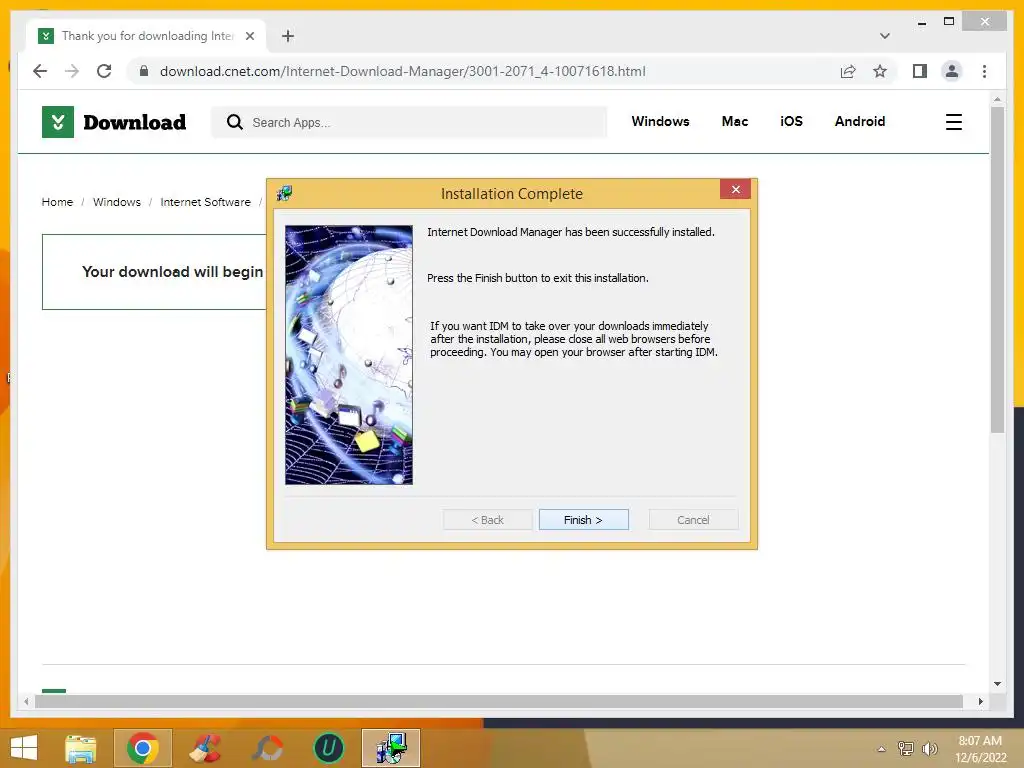Go forward in Chrome browser
The image size is (1024, 768).
(x=72, y=71)
